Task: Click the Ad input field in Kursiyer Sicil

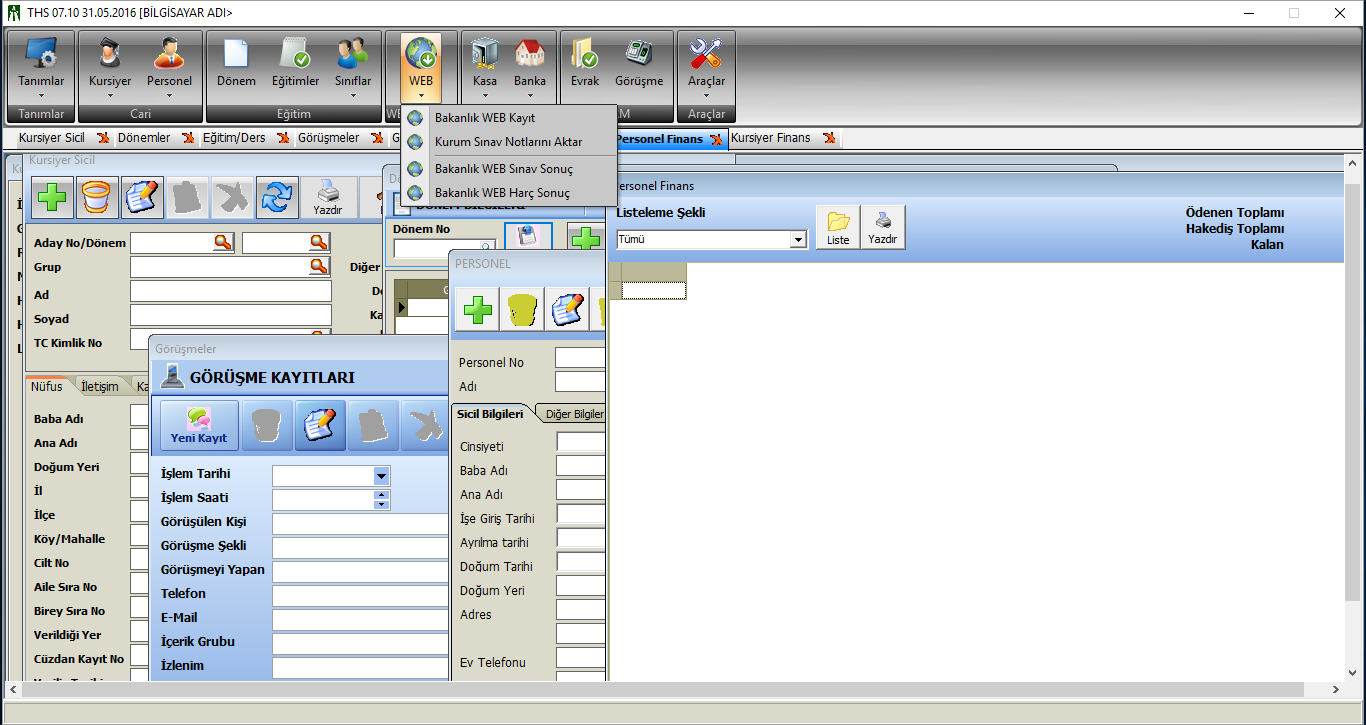Action: (x=230, y=291)
